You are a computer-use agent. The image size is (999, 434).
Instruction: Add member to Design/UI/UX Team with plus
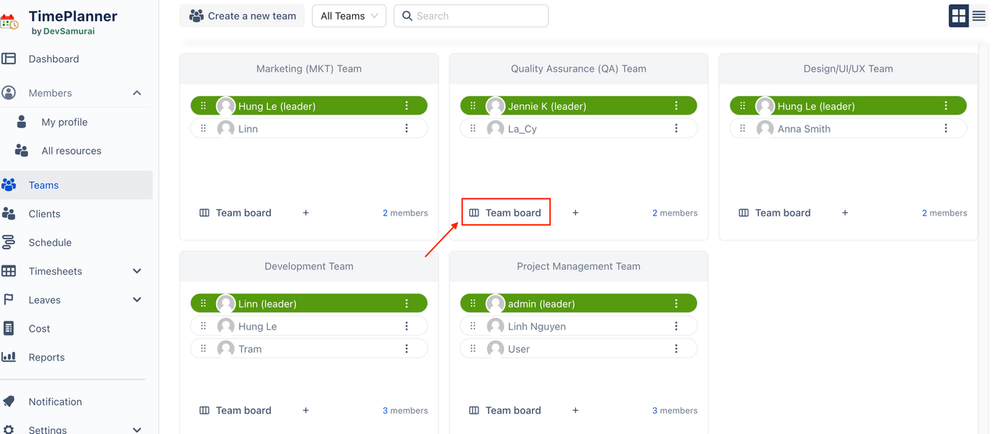pos(845,213)
